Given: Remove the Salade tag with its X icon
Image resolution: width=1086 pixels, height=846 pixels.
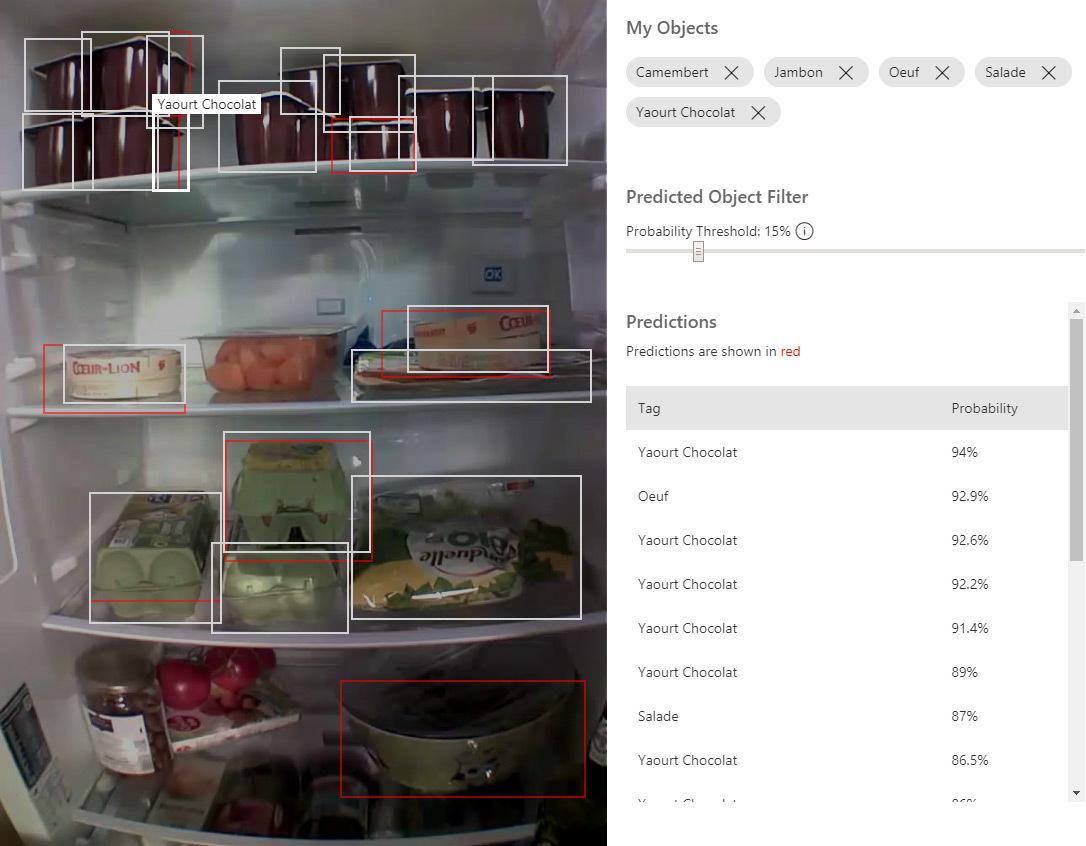Looking at the screenshot, I should point(1048,73).
